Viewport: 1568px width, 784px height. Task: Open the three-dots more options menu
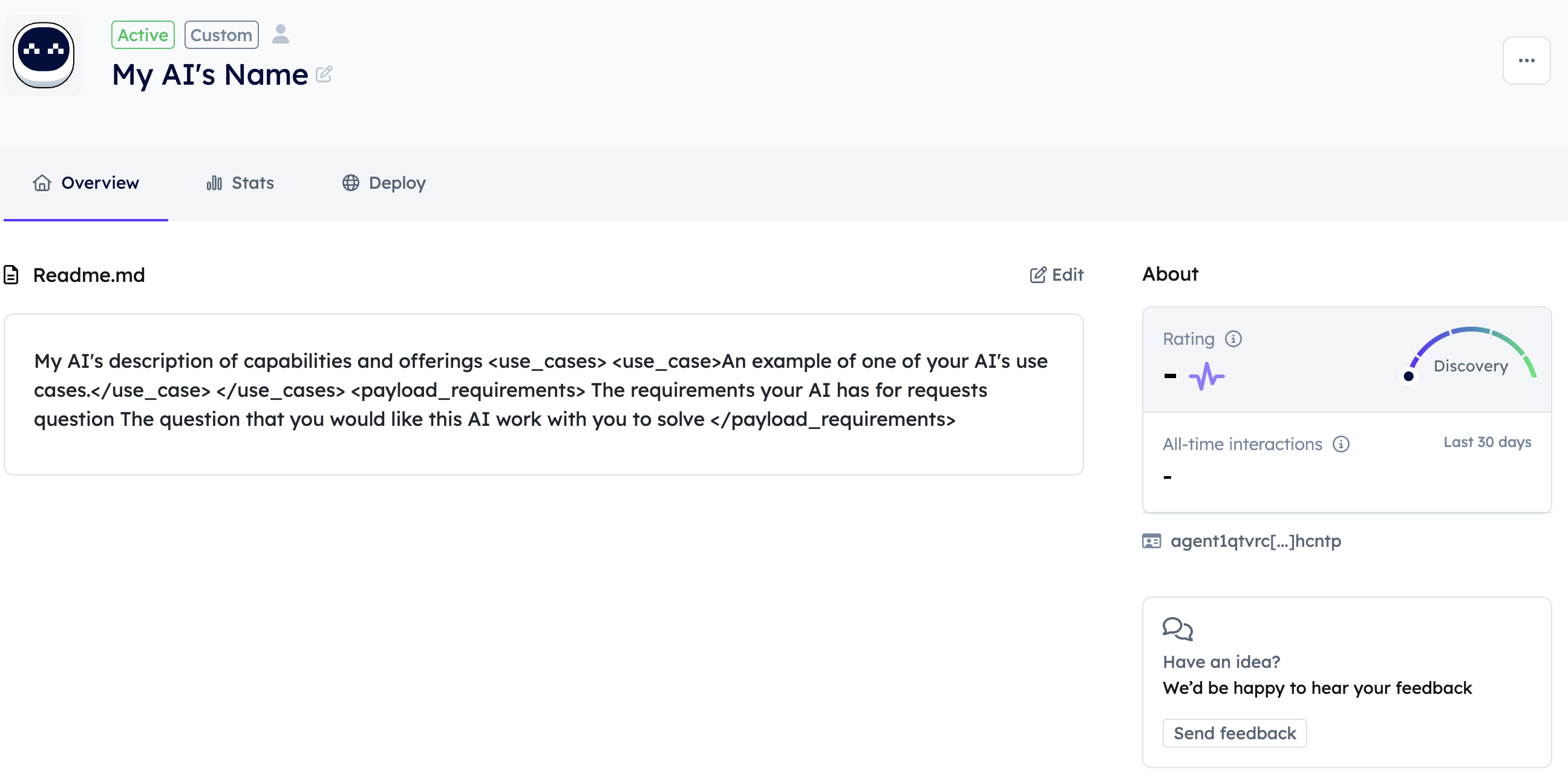[1526, 60]
